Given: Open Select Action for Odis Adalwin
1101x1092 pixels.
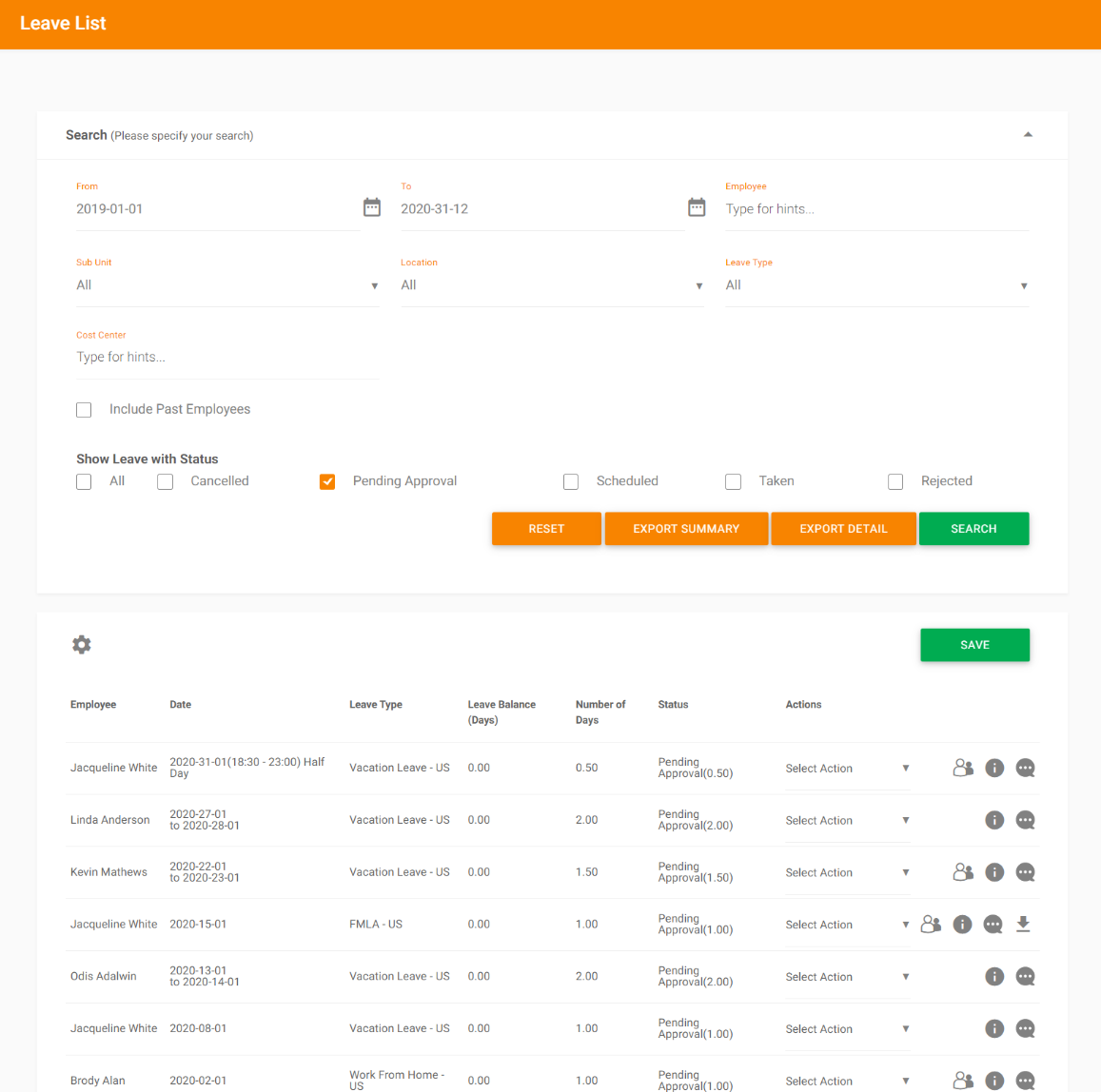Looking at the screenshot, I should (848, 977).
